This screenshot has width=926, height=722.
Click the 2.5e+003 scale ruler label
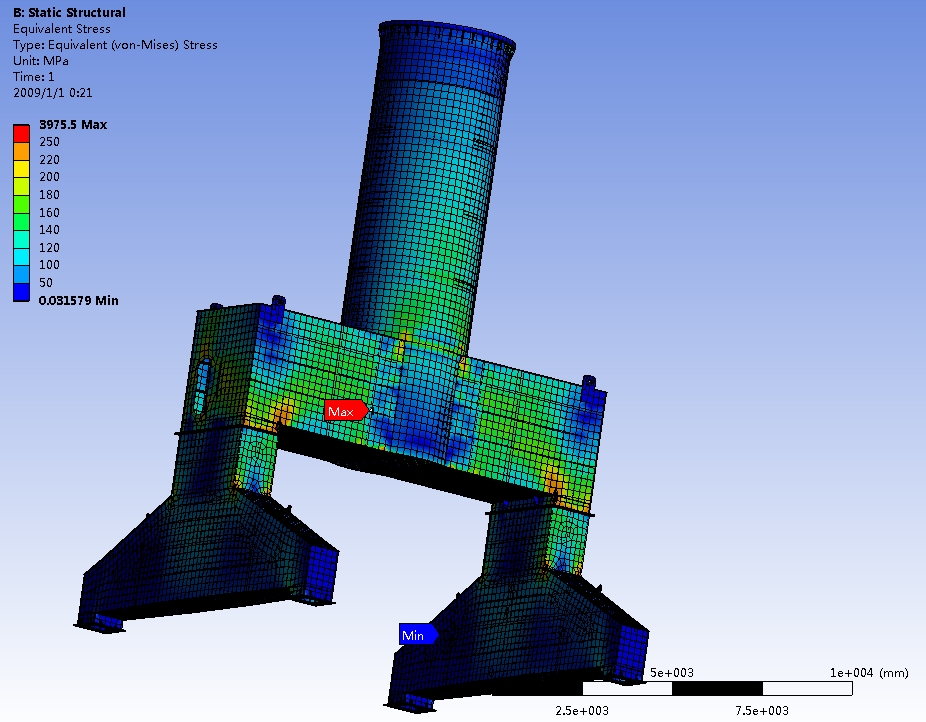point(581,710)
